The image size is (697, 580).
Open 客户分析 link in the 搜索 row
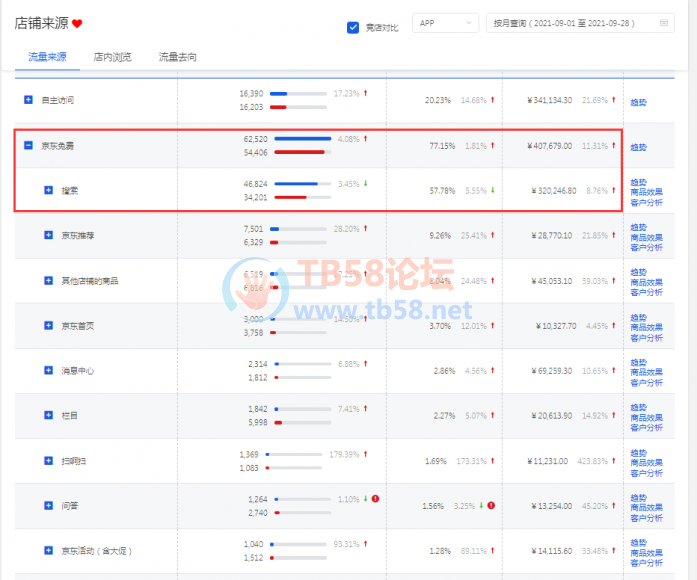[646, 203]
